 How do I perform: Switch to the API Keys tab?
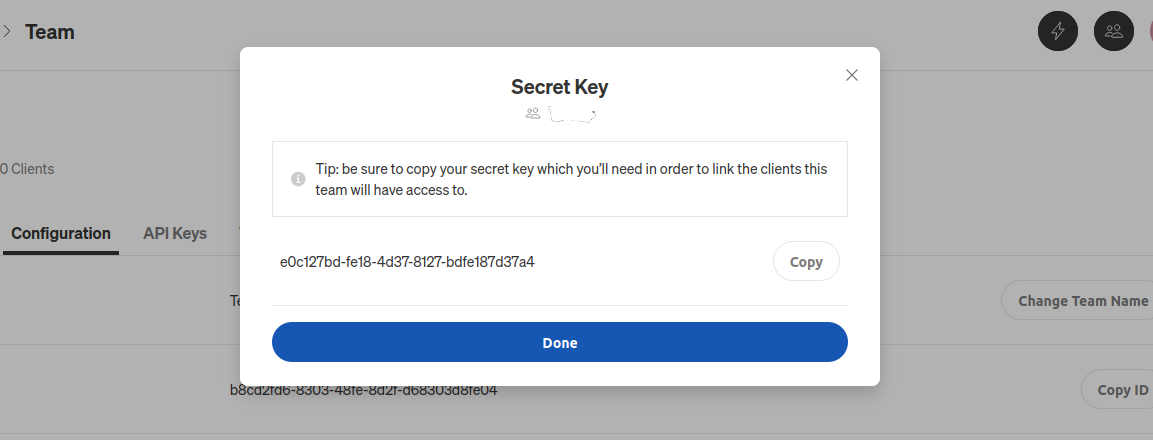pyautogui.click(x=175, y=233)
